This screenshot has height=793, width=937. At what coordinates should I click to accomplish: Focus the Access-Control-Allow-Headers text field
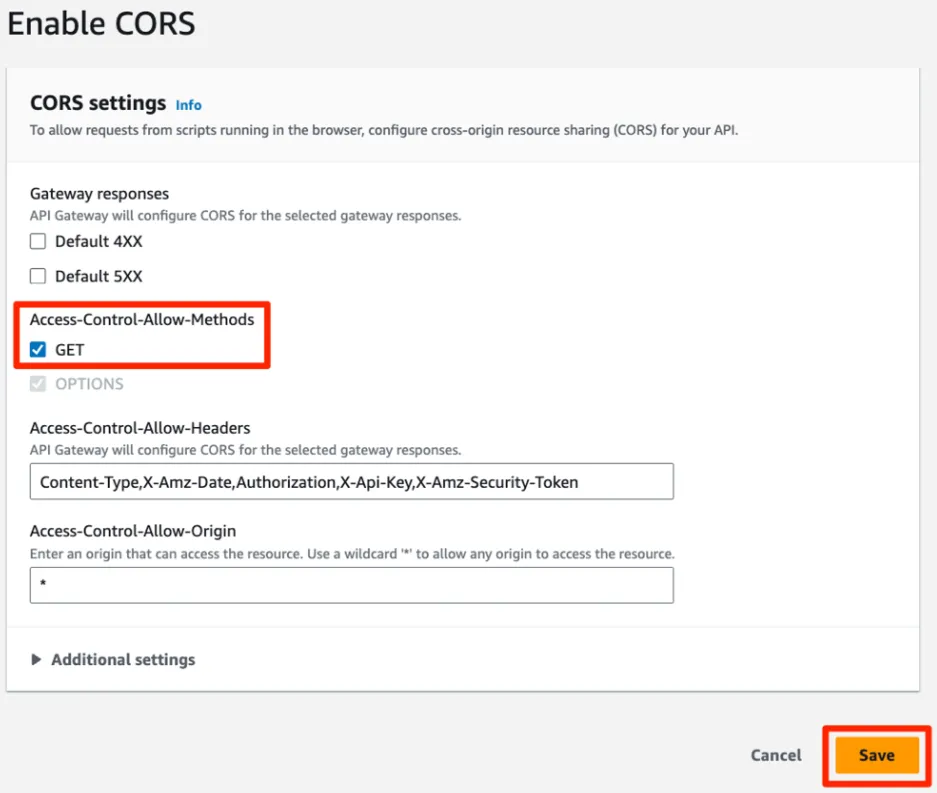351,481
